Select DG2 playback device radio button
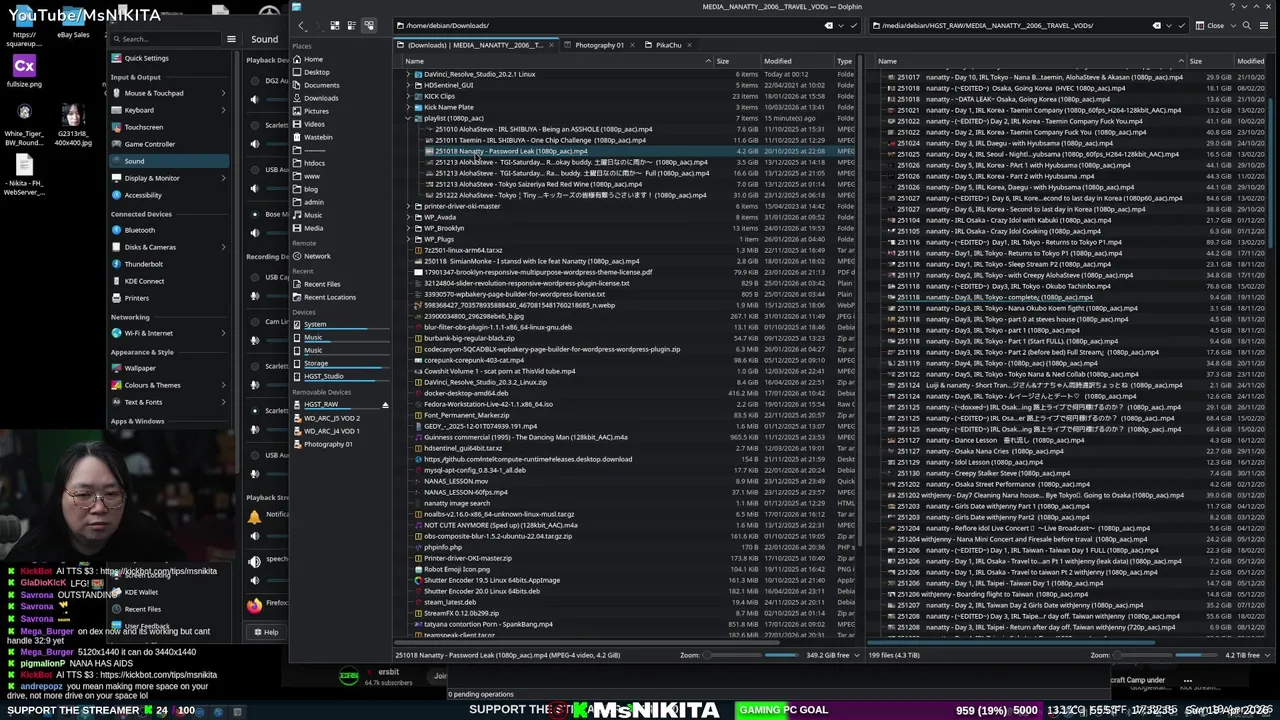 pyautogui.click(x=256, y=81)
